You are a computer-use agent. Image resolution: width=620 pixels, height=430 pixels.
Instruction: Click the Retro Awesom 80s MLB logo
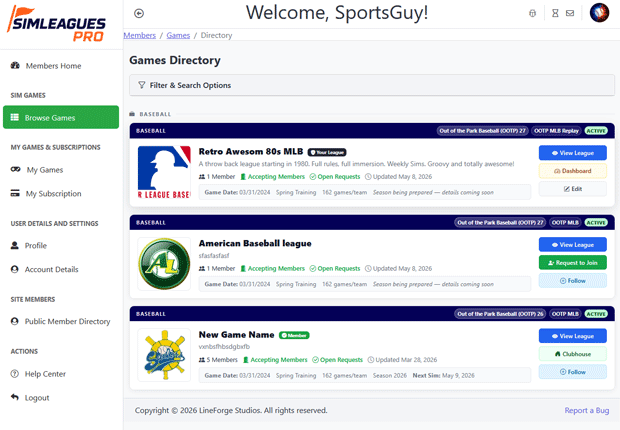point(164,172)
